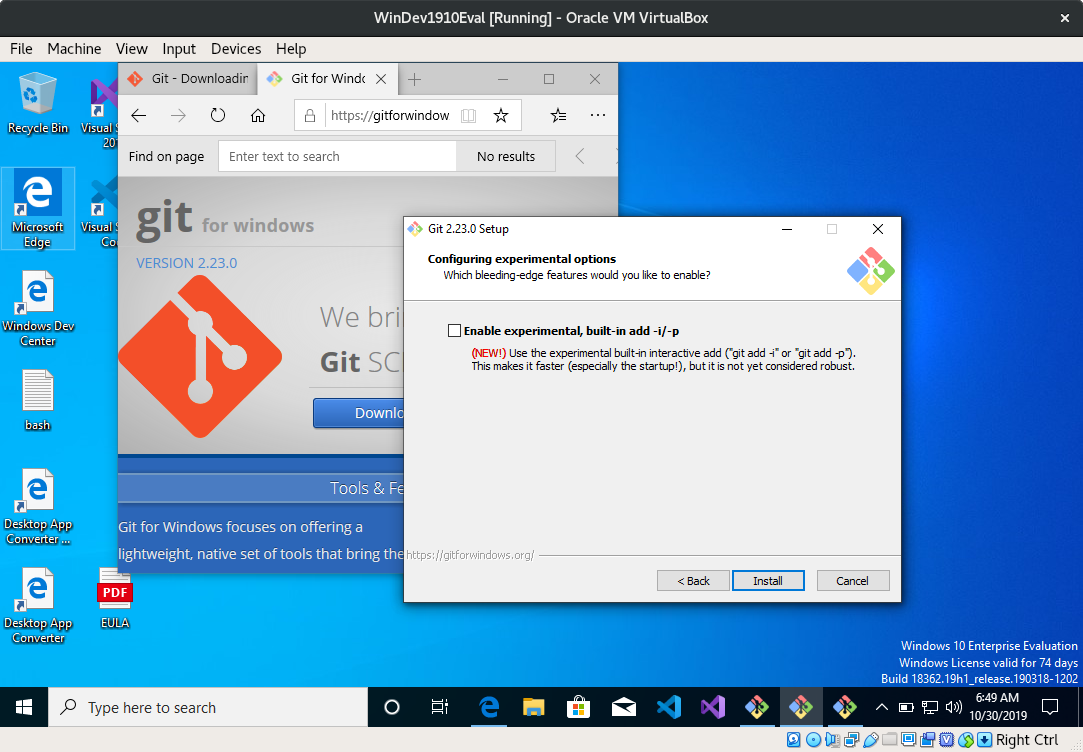Open the VirtualBox Input menu
Screen dimensions: 1083x752
179,49
